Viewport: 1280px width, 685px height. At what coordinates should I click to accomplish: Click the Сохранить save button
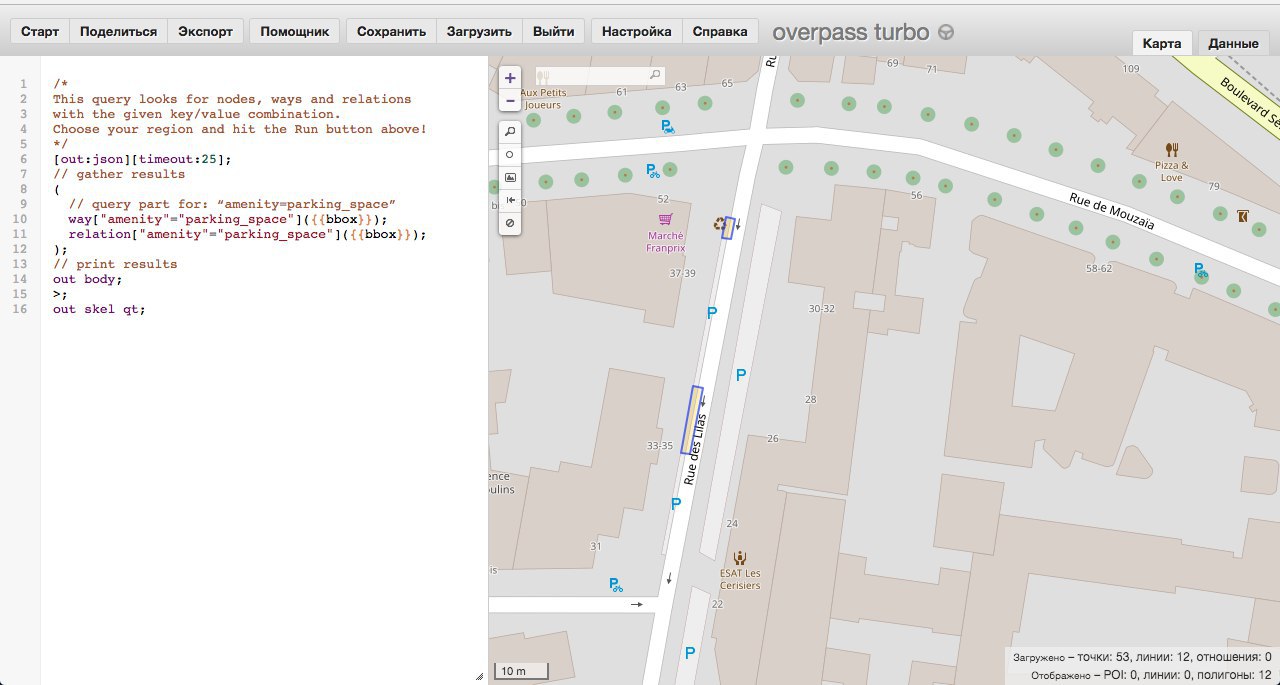[391, 31]
